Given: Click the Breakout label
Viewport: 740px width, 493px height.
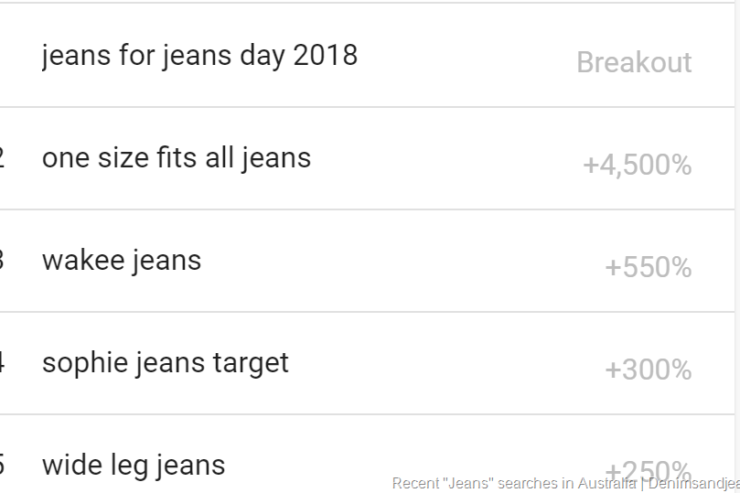Looking at the screenshot, I should click(x=634, y=62).
